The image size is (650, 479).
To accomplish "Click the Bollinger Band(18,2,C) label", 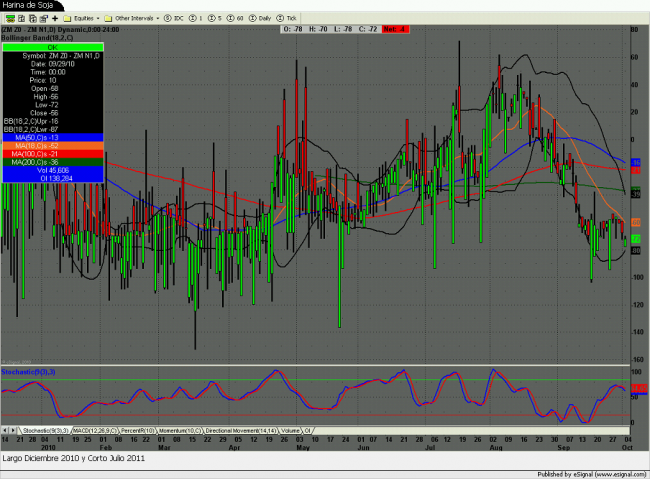I will click(x=37, y=38).
